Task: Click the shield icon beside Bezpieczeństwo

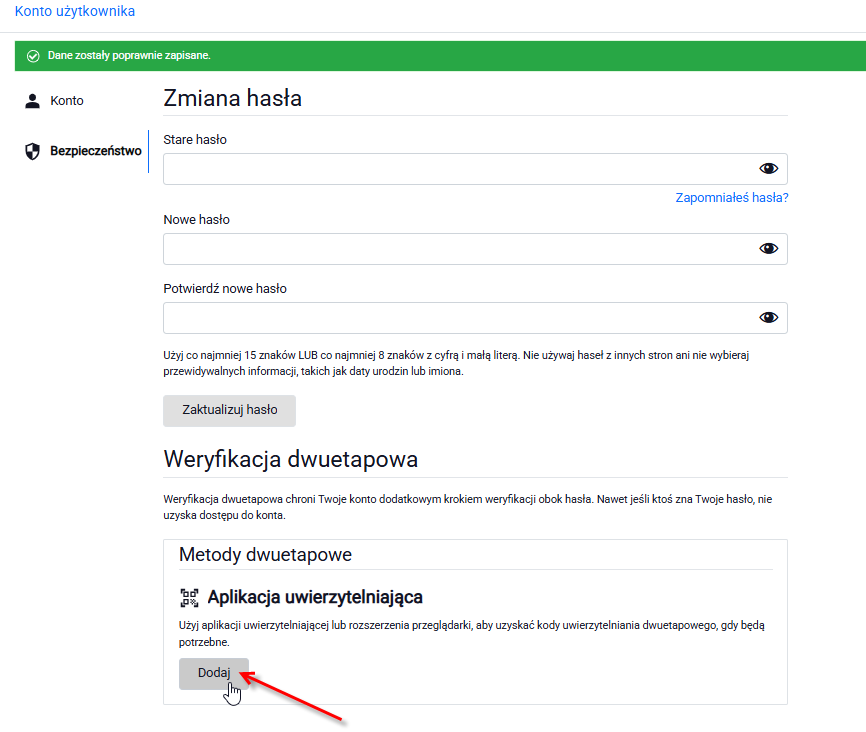Action: point(33,151)
